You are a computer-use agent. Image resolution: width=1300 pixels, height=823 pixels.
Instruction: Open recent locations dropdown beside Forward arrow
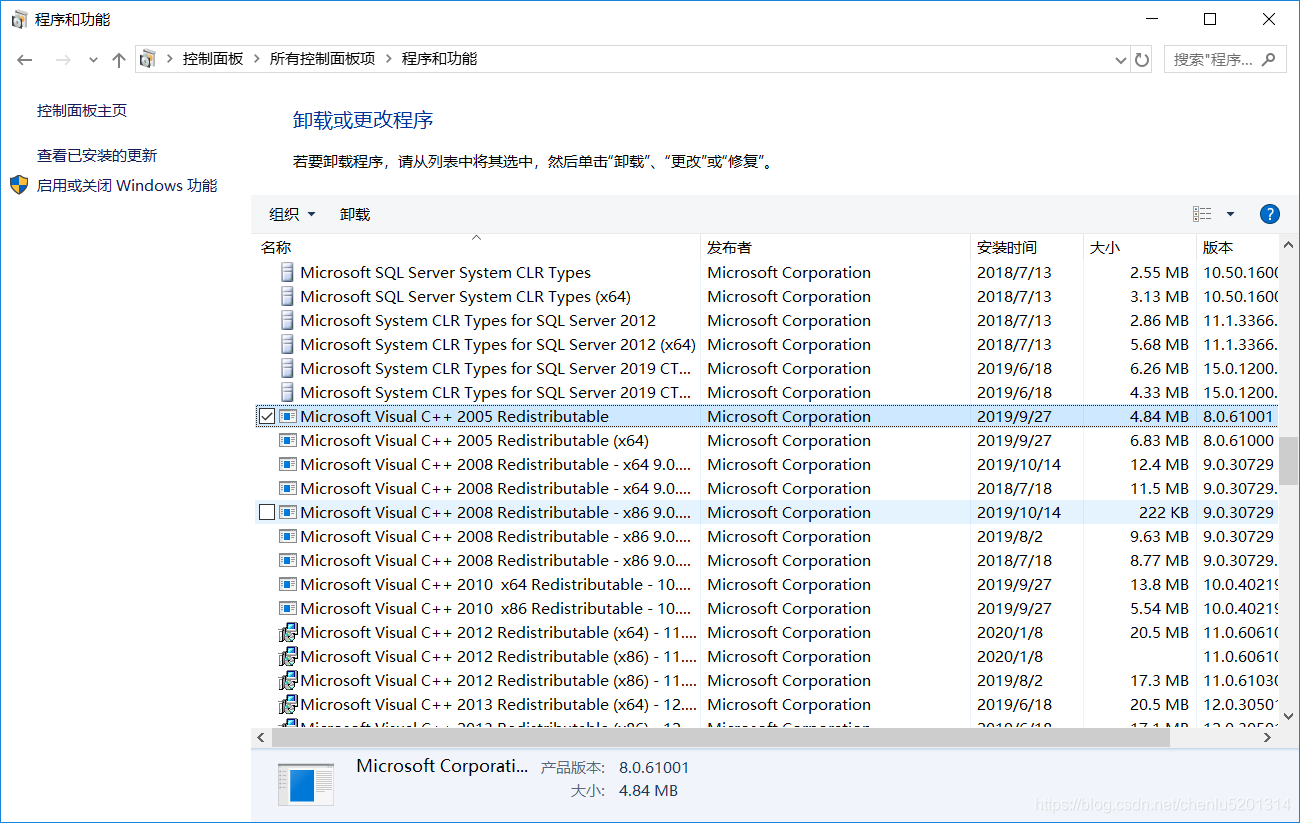(93, 60)
